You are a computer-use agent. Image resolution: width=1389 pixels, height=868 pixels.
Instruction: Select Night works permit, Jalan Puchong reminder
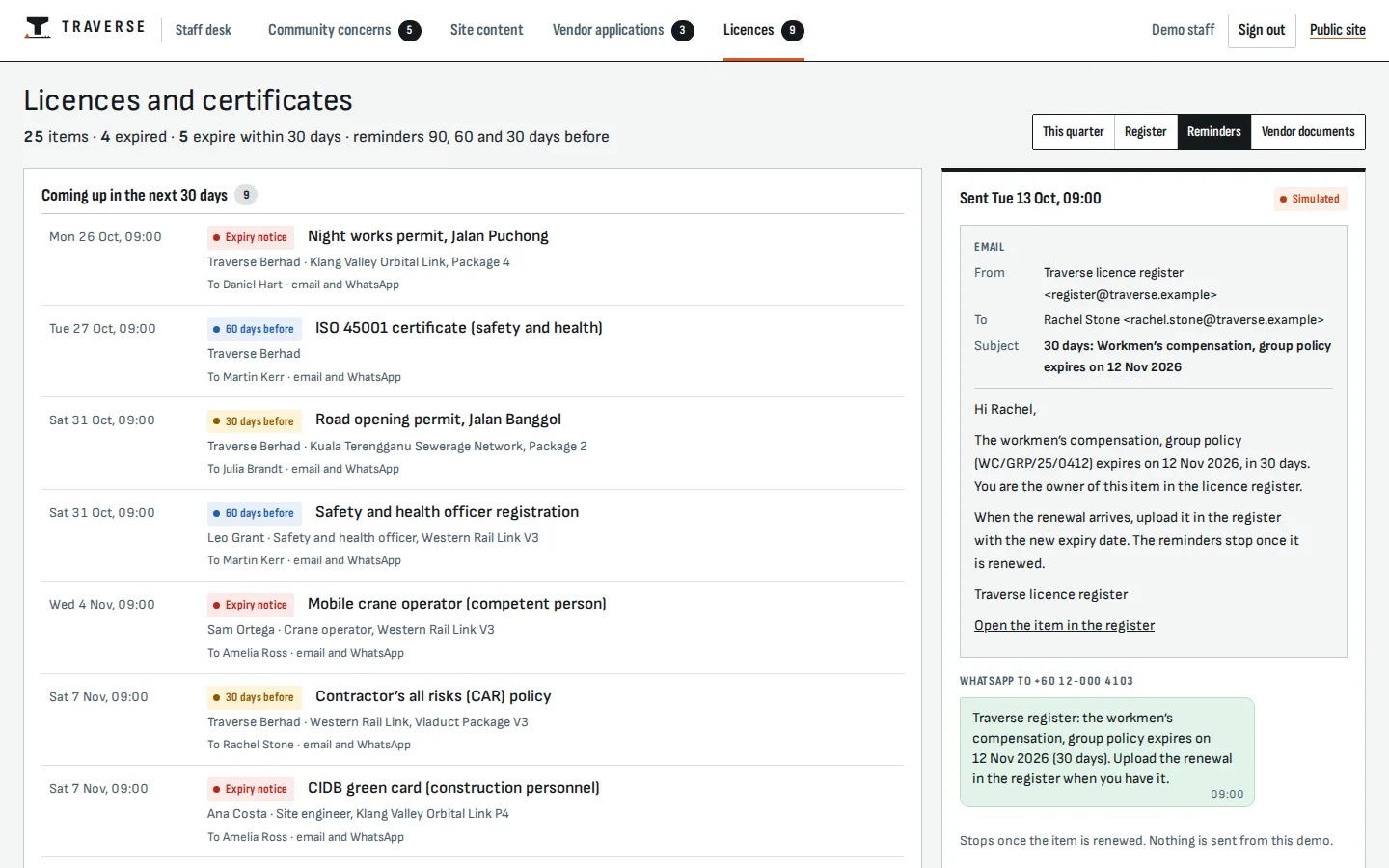(x=473, y=259)
